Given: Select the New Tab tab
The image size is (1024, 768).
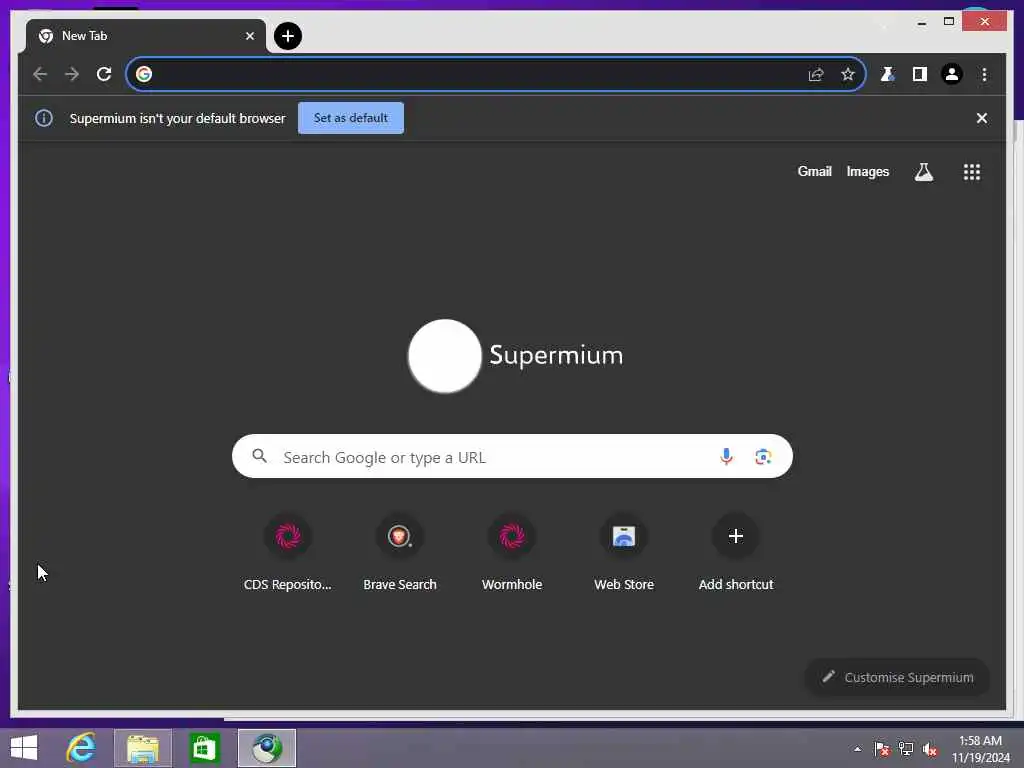Looking at the screenshot, I should tap(146, 36).
